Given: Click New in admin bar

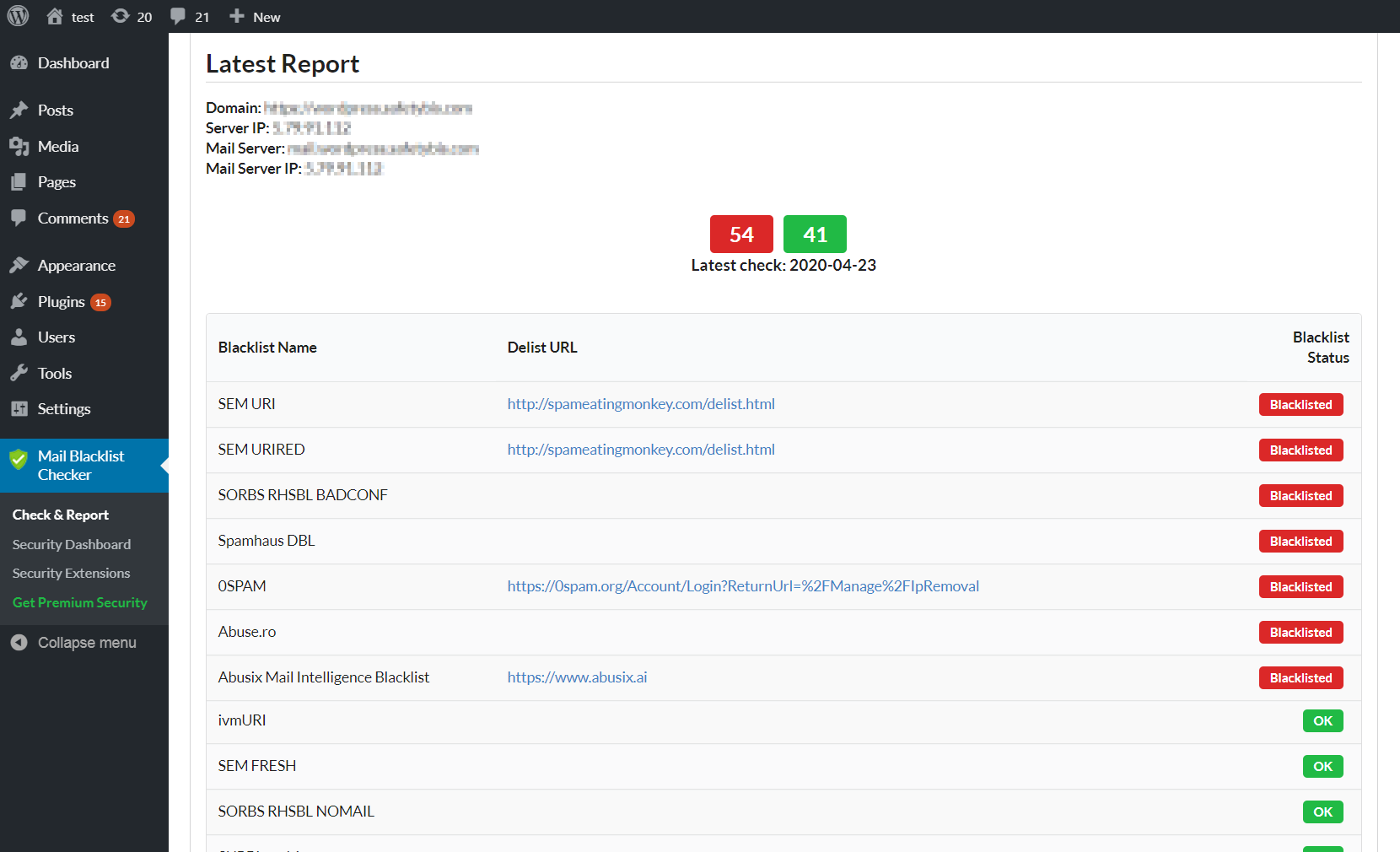Looking at the screenshot, I should coord(267,17).
